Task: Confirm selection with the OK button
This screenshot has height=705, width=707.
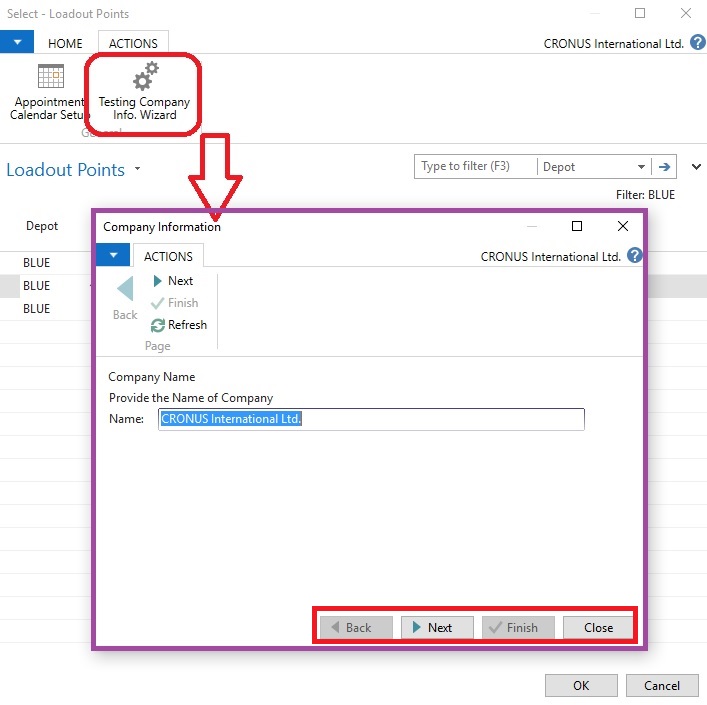Action: pyautogui.click(x=581, y=686)
